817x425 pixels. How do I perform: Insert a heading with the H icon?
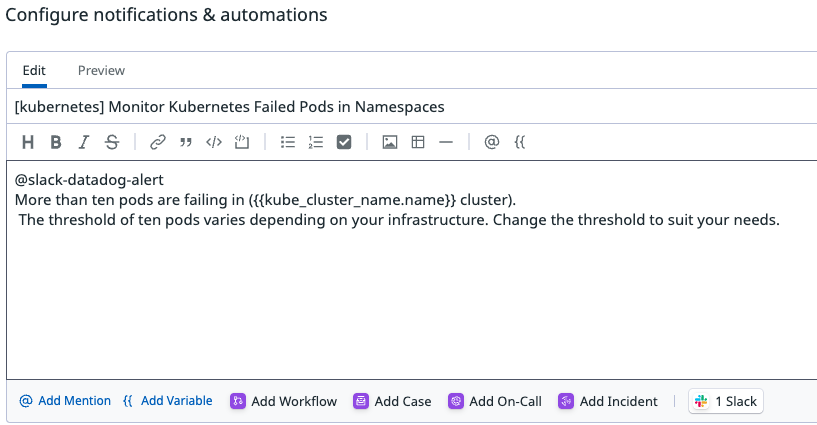click(x=28, y=142)
